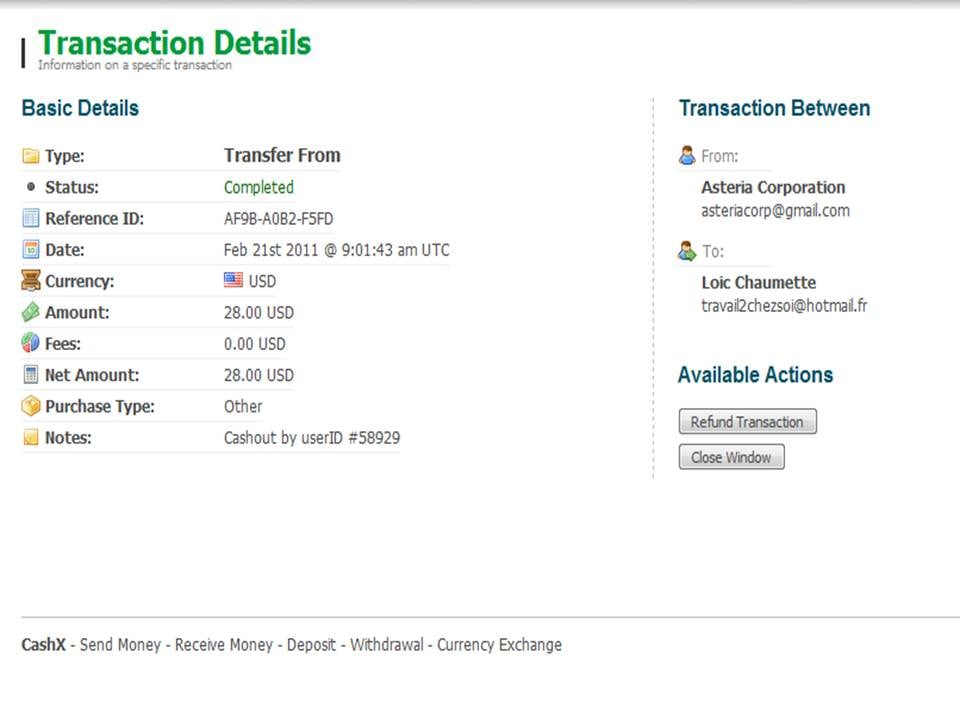
Task: Click the table icon beside Reference ID
Action: [x=31, y=218]
